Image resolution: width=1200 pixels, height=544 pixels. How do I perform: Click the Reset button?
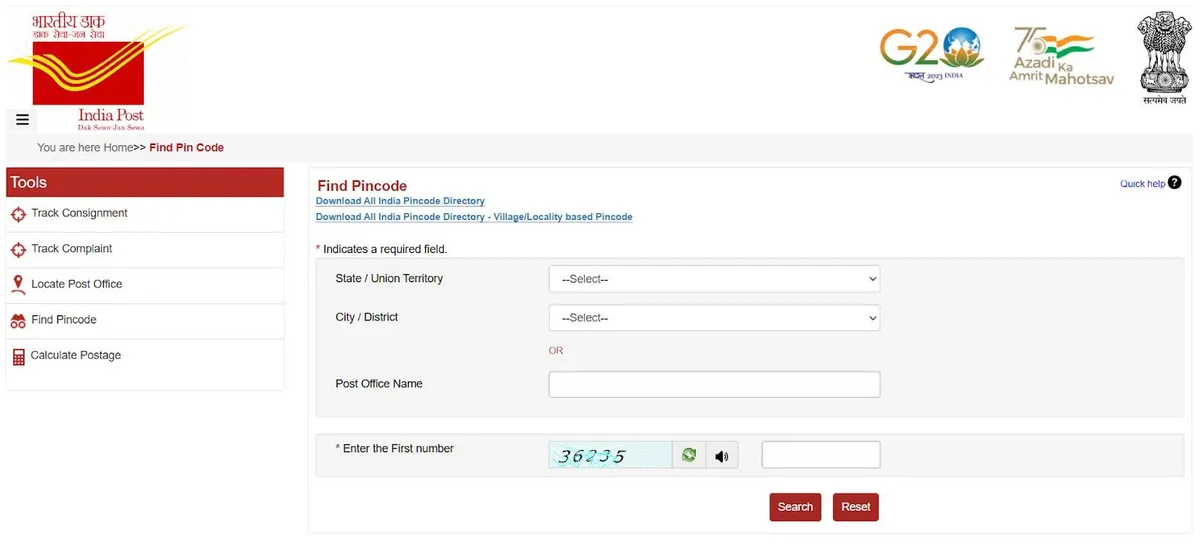(x=855, y=507)
